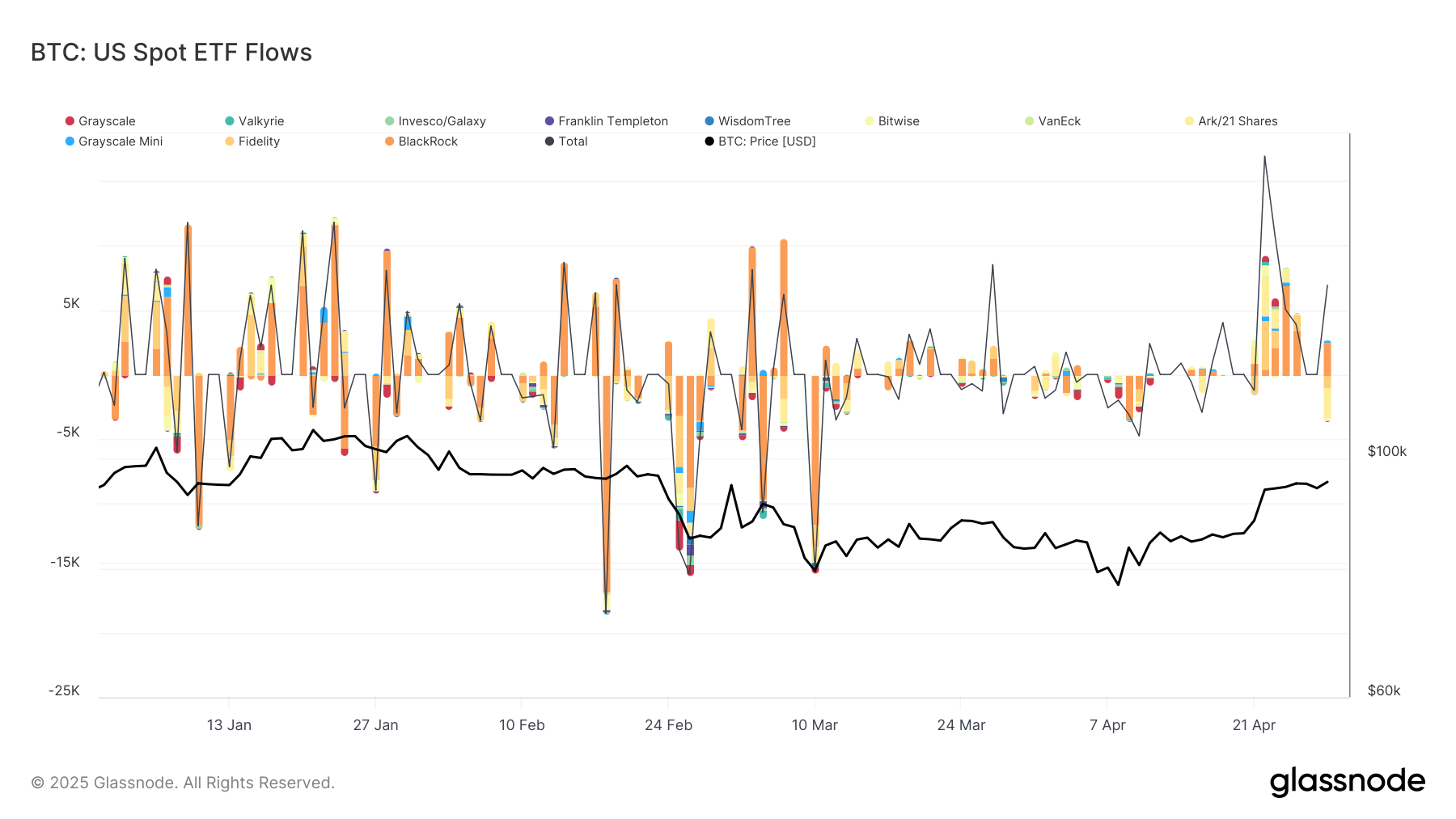Image resolution: width=1456 pixels, height=819 pixels.
Task: Click the yellow Bitwise color swatch
Action: (x=869, y=120)
